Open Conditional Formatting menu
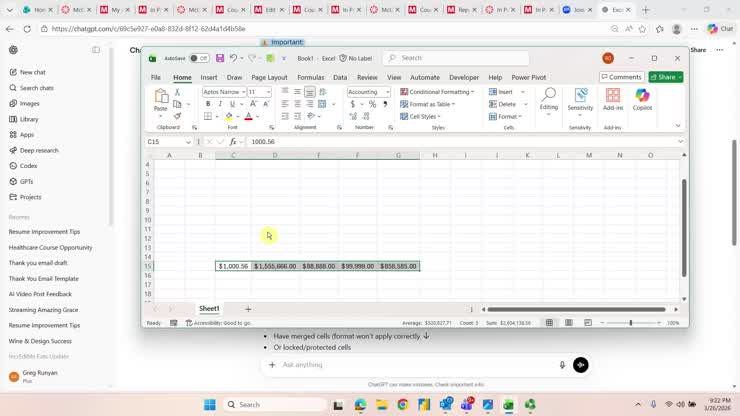 [x=437, y=92]
